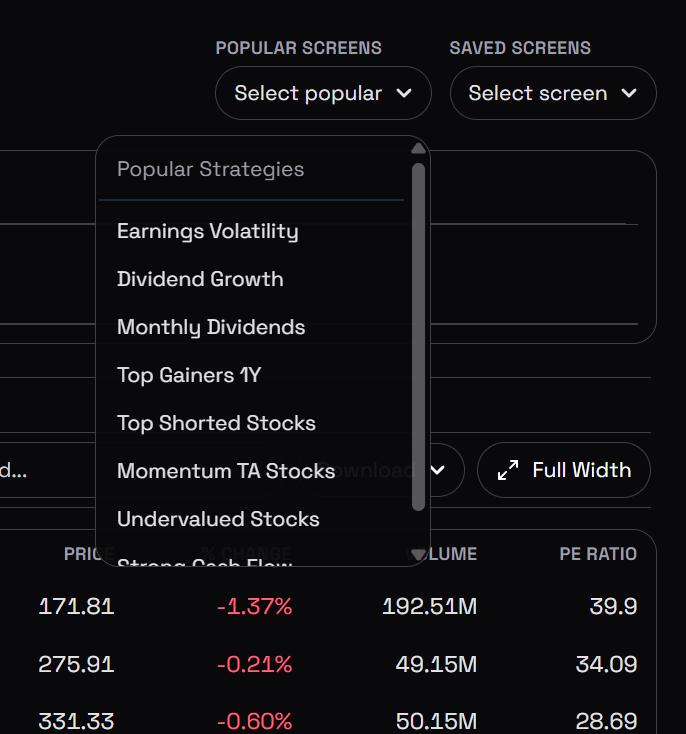The width and height of the screenshot is (686, 734).
Task: Click chevron next to Download button
Action: click(437, 470)
